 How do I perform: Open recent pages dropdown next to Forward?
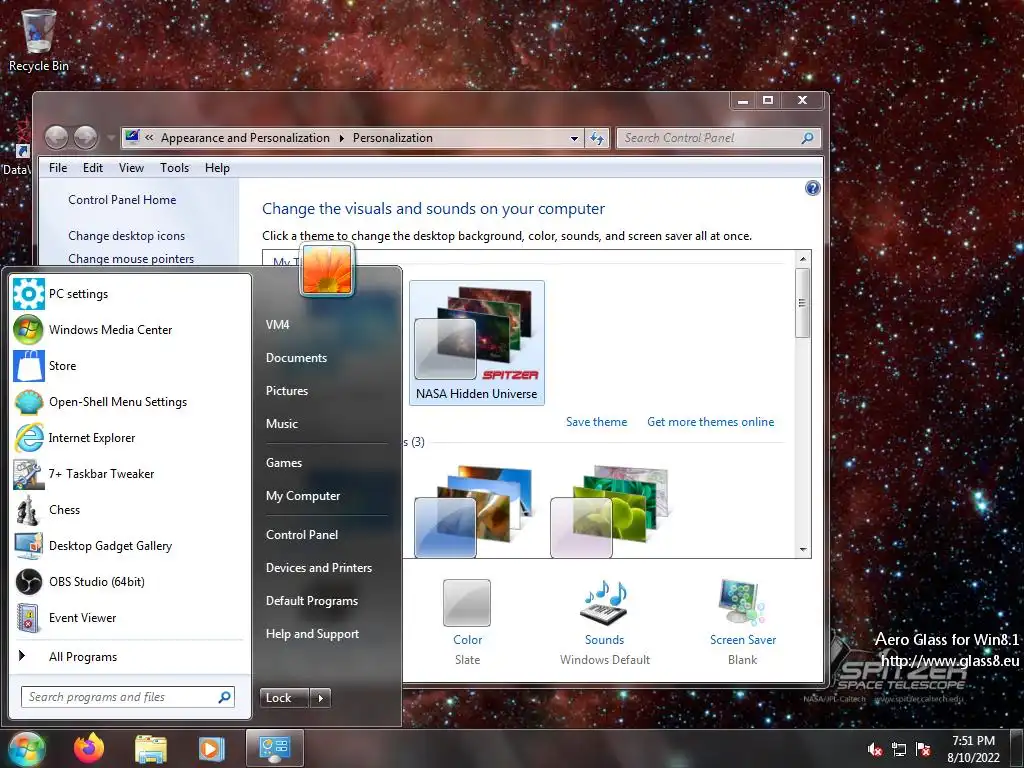[110, 138]
